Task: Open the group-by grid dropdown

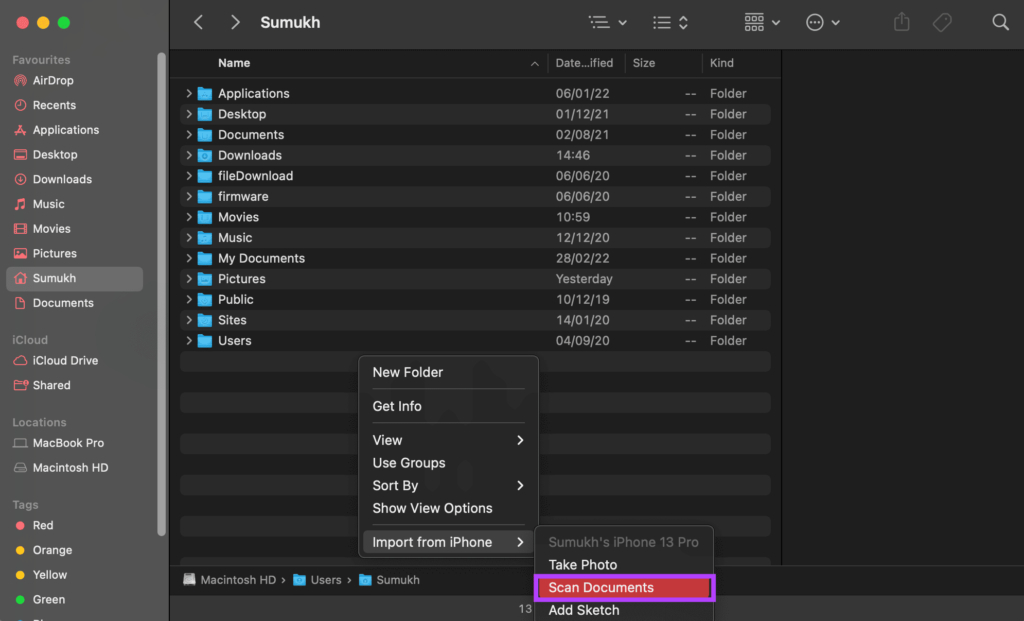Action: point(761,22)
